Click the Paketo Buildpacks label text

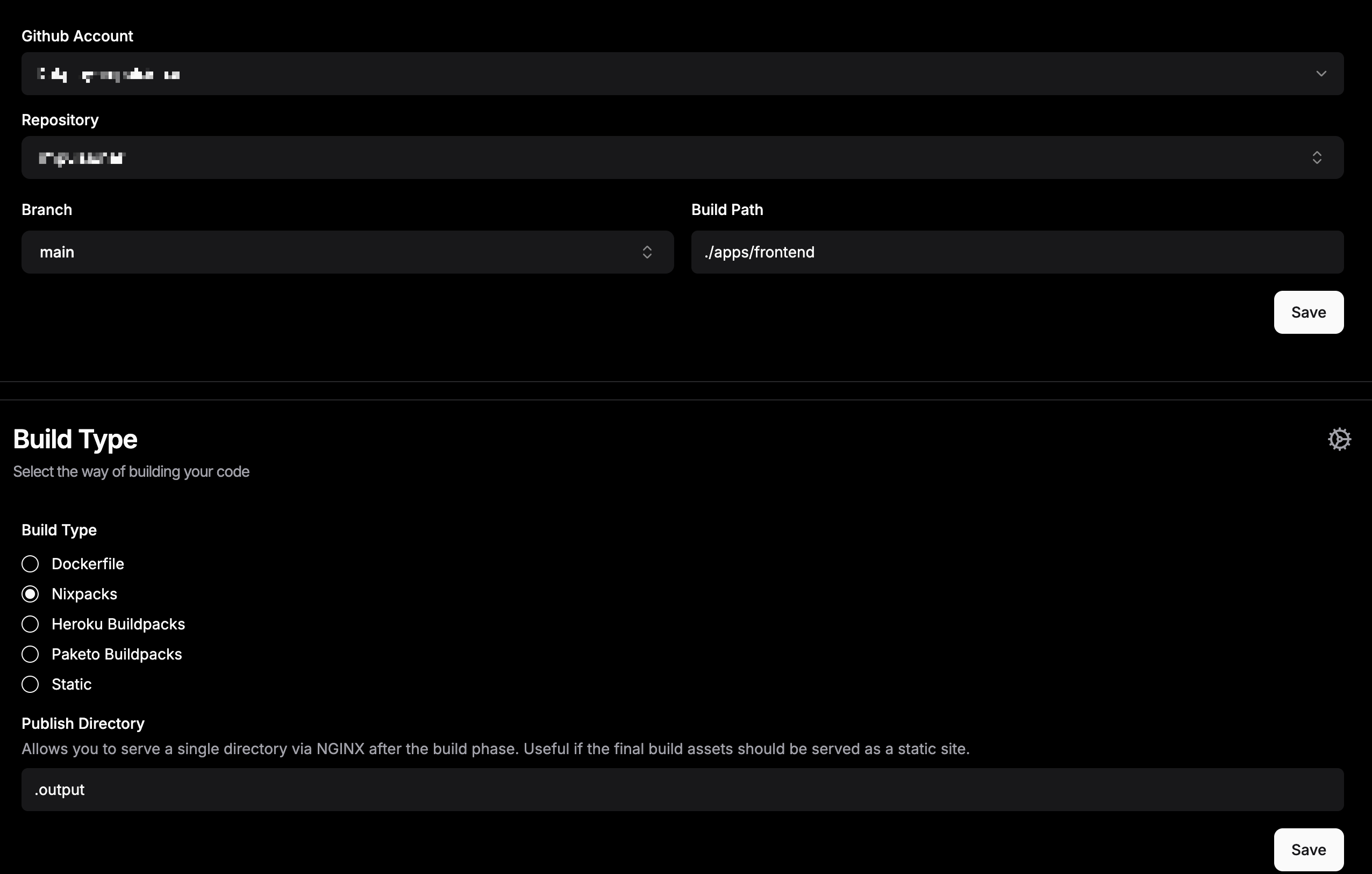[x=116, y=654]
